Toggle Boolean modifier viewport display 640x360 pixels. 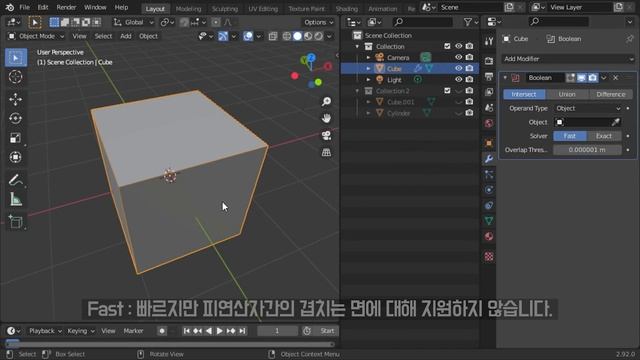[581, 78]
